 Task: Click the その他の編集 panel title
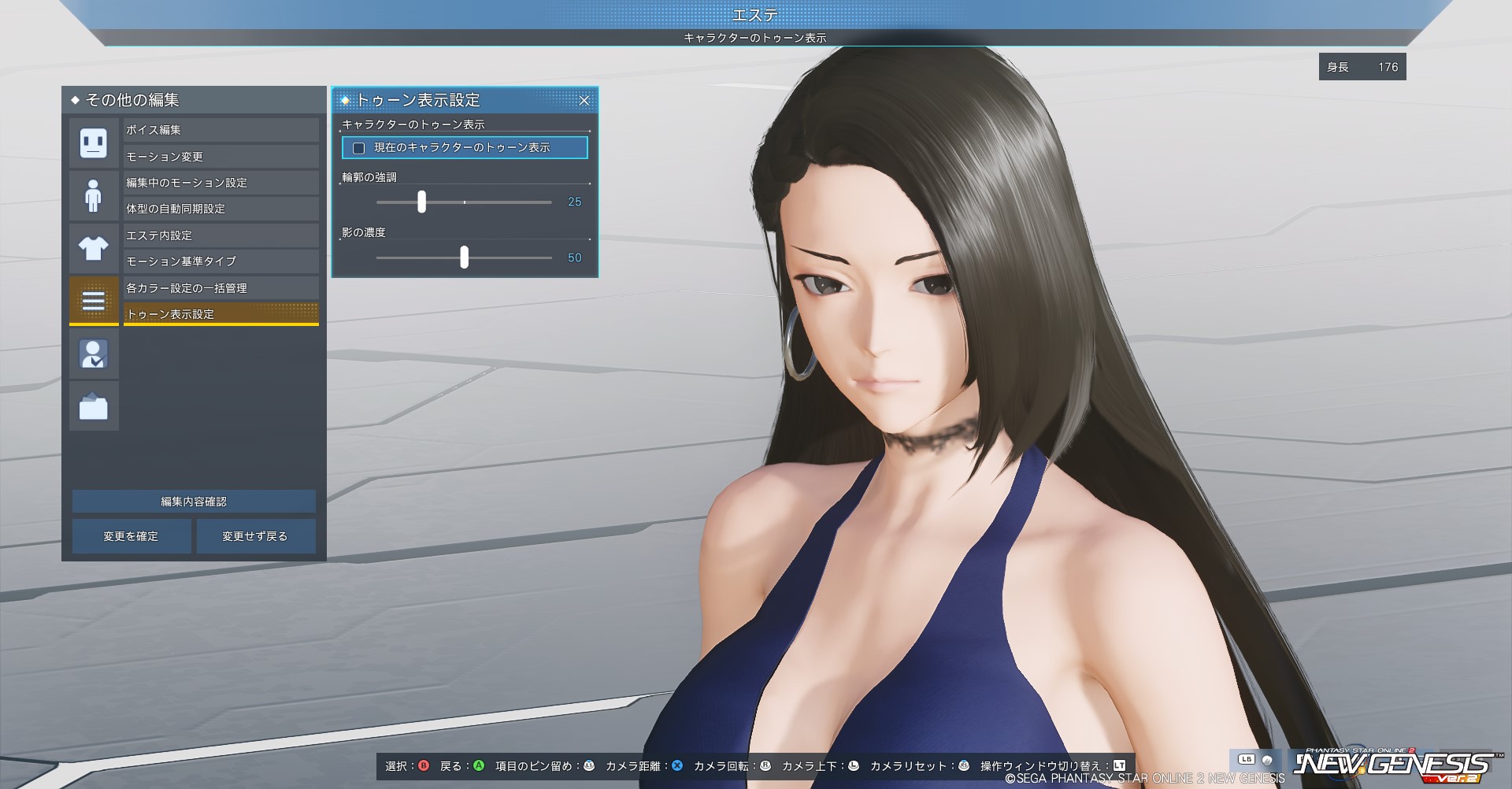click(x=132, y=100)
